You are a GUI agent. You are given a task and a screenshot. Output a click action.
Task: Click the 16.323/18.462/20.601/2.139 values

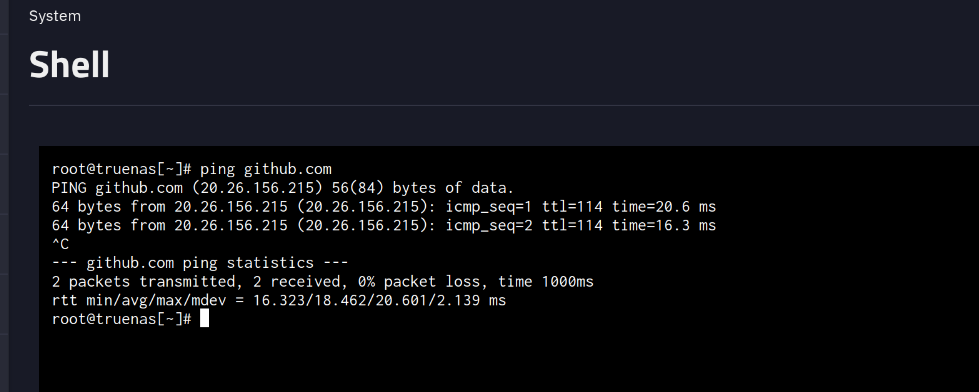[367, 300]
